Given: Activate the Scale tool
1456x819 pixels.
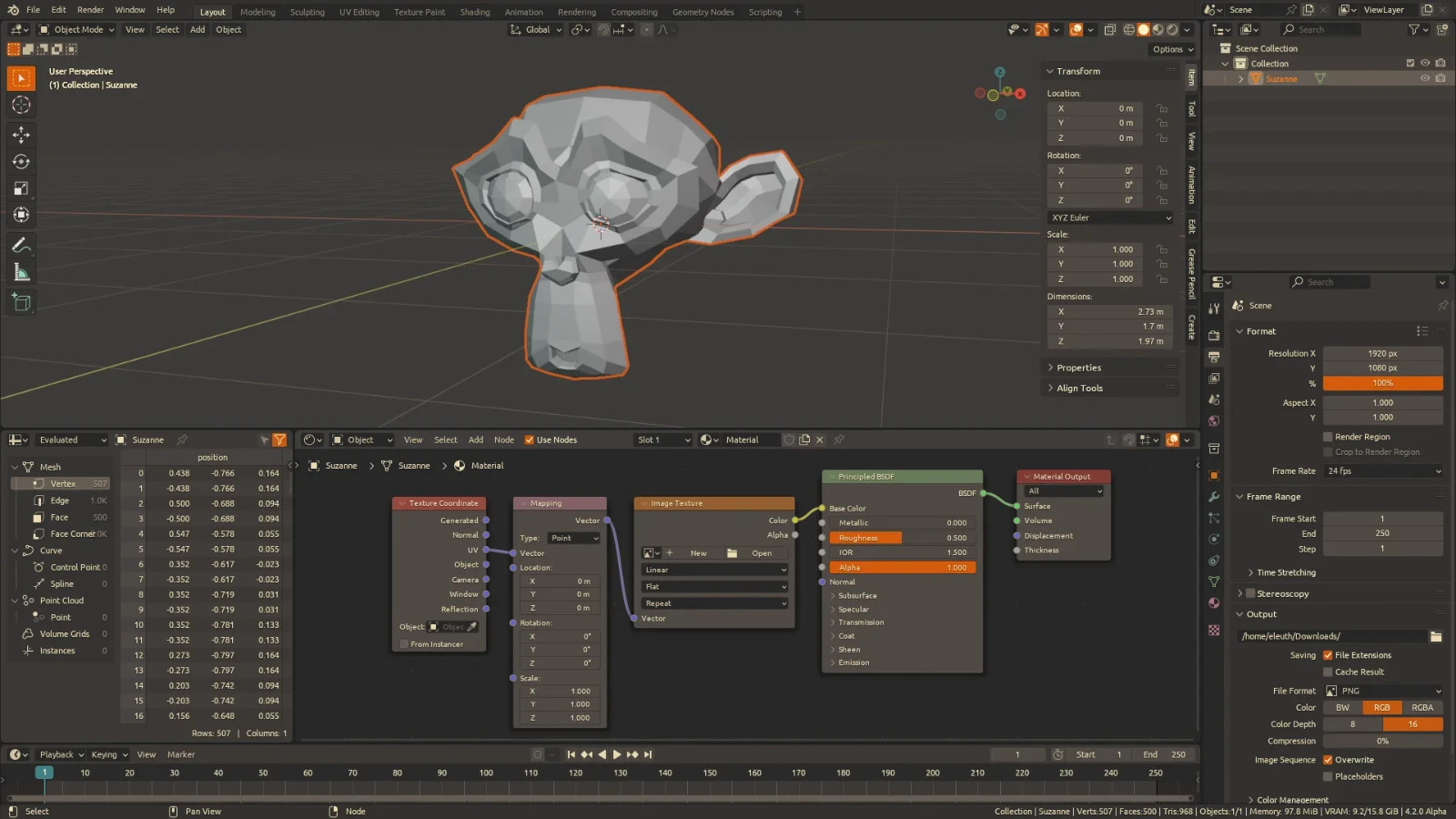Looking at the screenshot, I should click(x=21, y=188).
